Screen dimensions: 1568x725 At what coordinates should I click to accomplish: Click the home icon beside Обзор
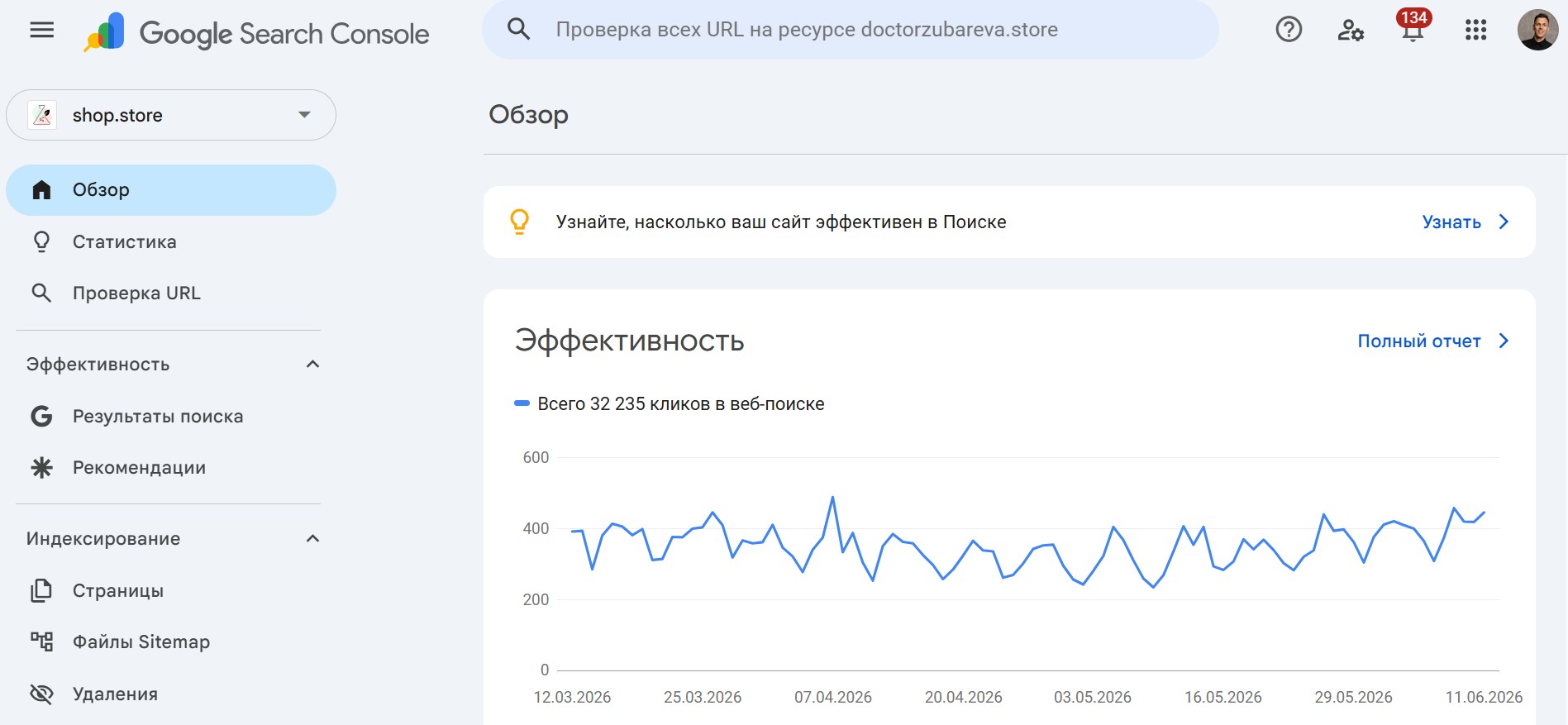coord(41,190)
